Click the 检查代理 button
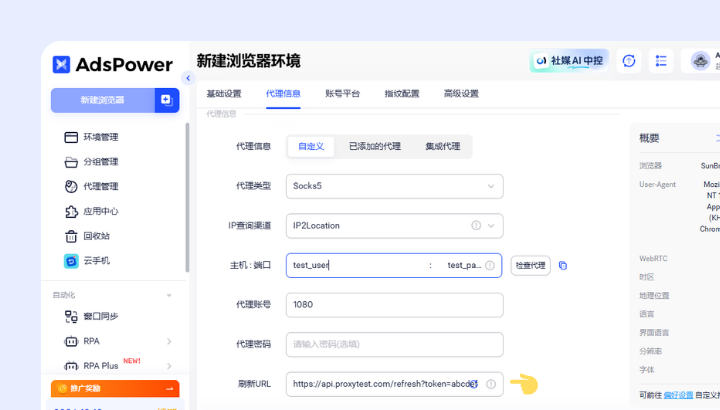The height and width of the screenshot is (410, 720). [x=530, y=265]
